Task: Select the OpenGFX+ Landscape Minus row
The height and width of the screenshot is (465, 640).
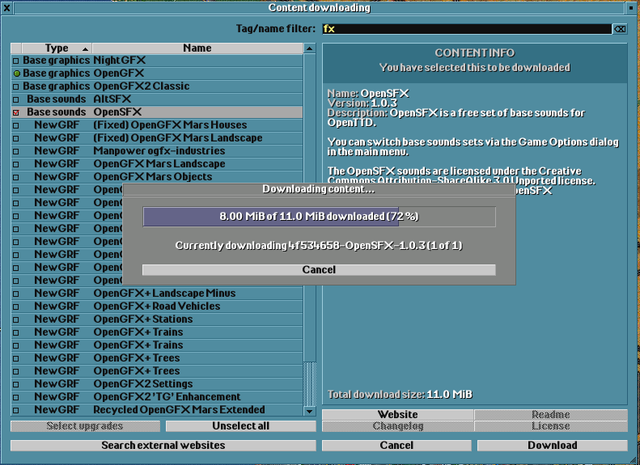Action: 157,294
